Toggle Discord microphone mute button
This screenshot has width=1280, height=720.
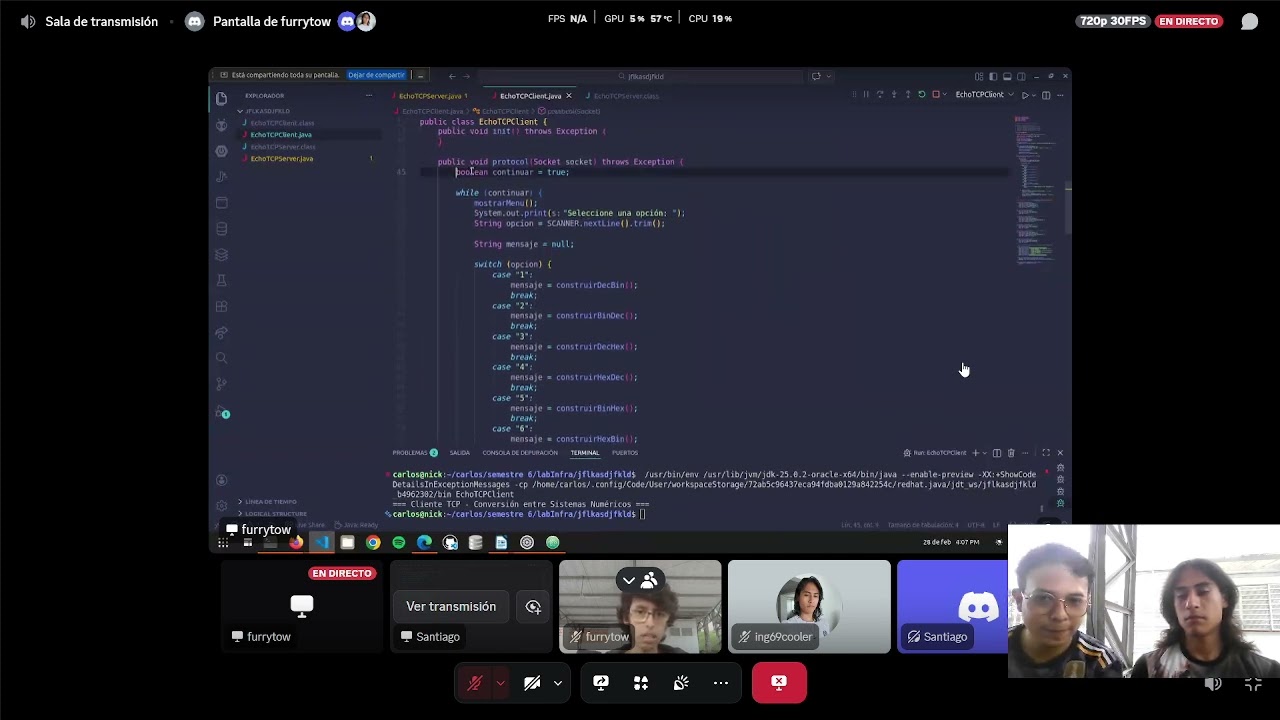475,682
